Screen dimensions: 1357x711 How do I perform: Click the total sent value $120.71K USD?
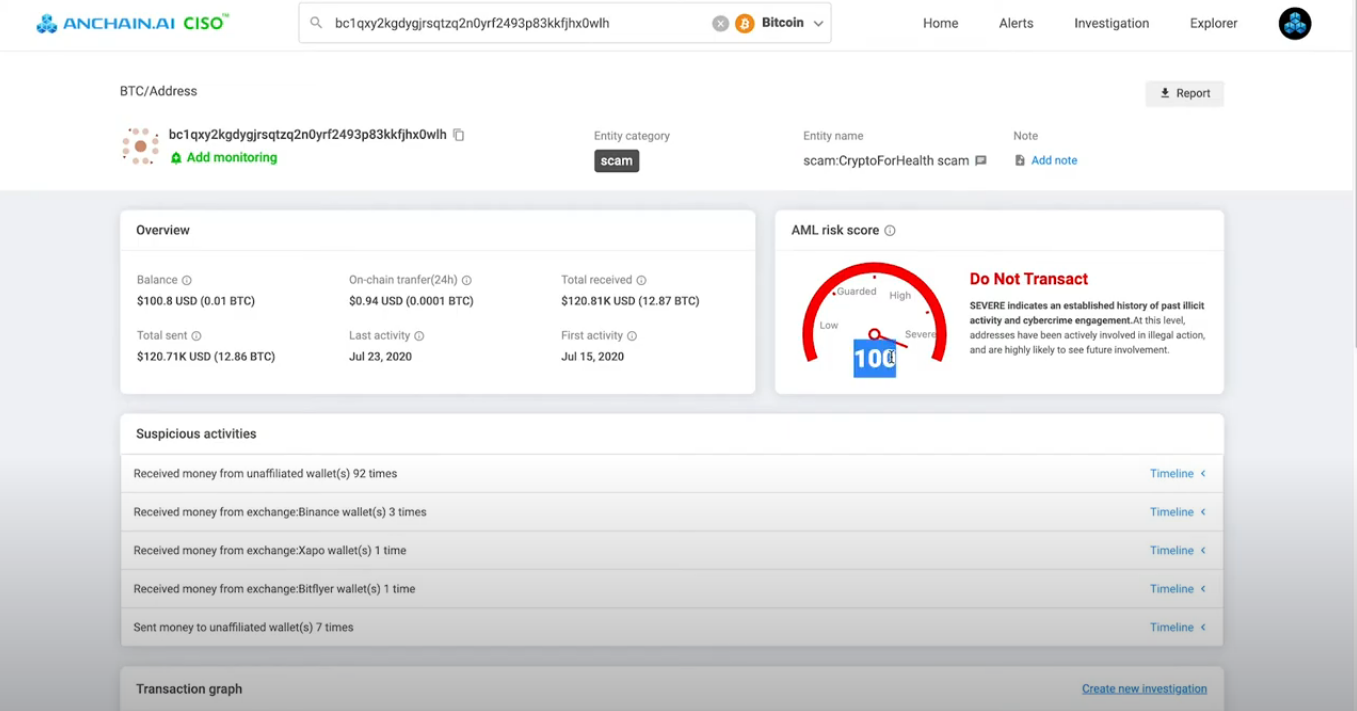(206, 357)
